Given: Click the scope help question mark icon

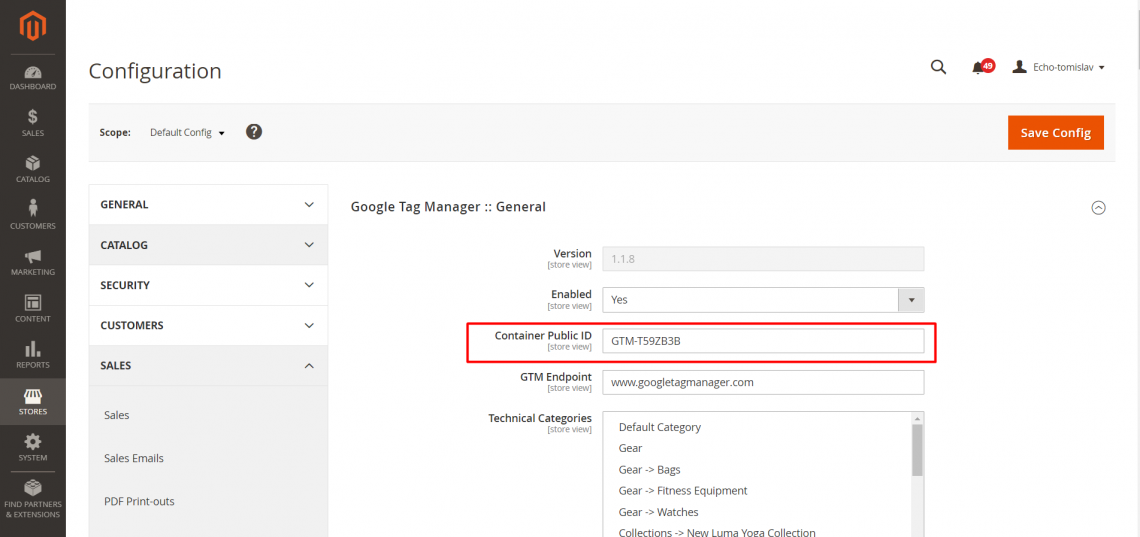Looking at the screenshot, I should [x=254, y=132].
